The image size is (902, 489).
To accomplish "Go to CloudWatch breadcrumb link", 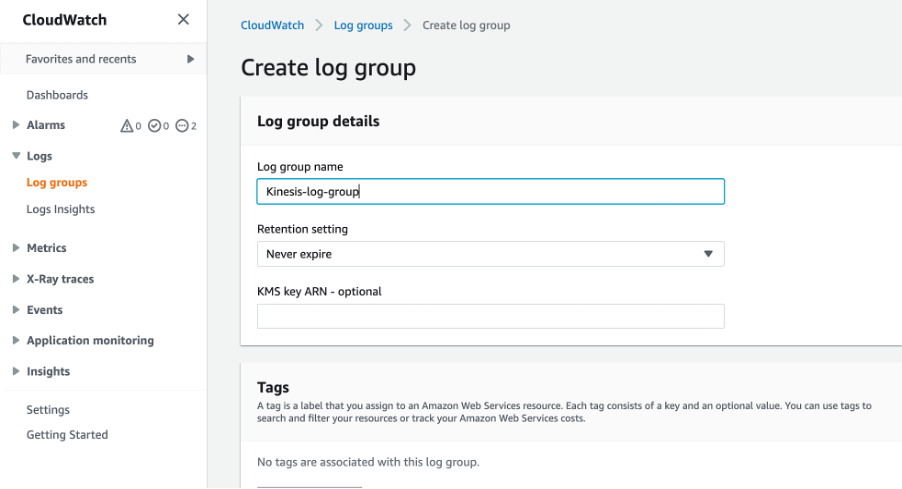I will [x=272, y=25].
